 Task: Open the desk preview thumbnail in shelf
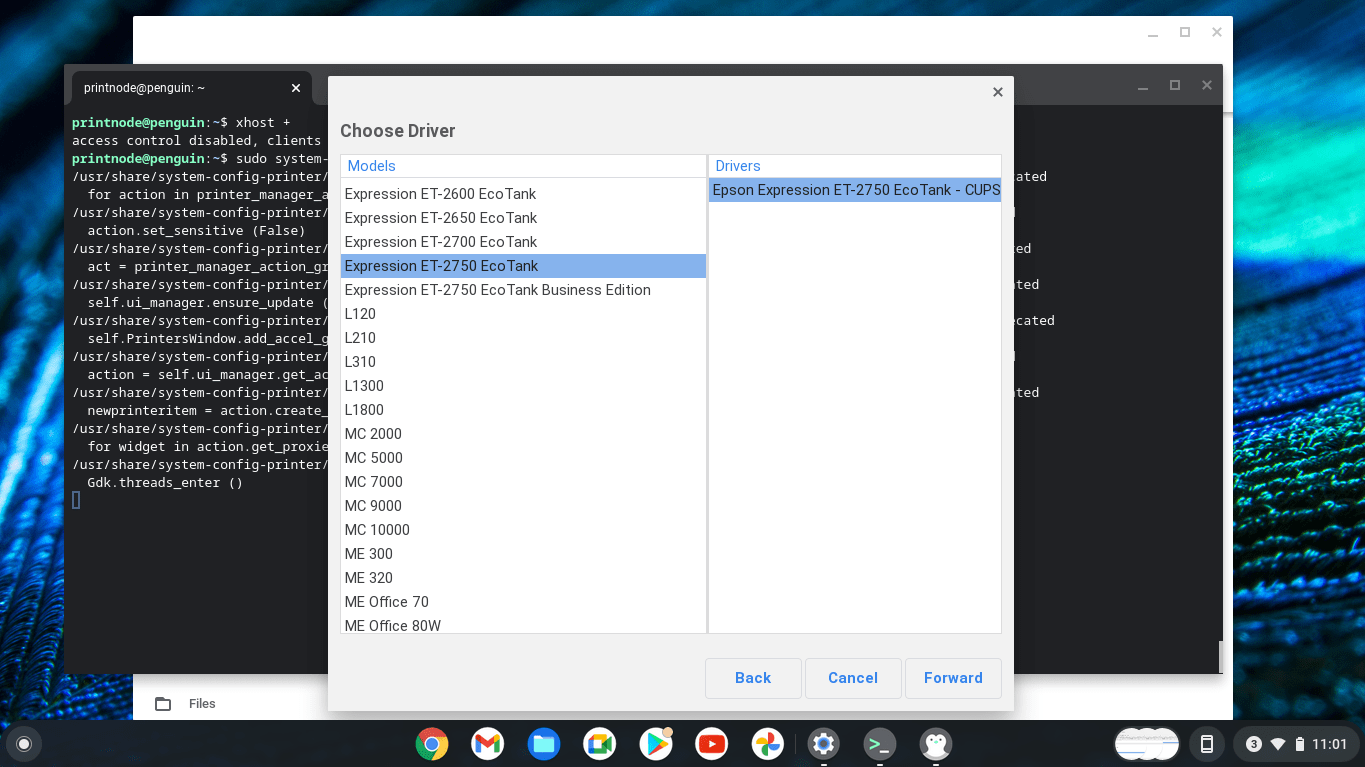(x=1147, y=744)
